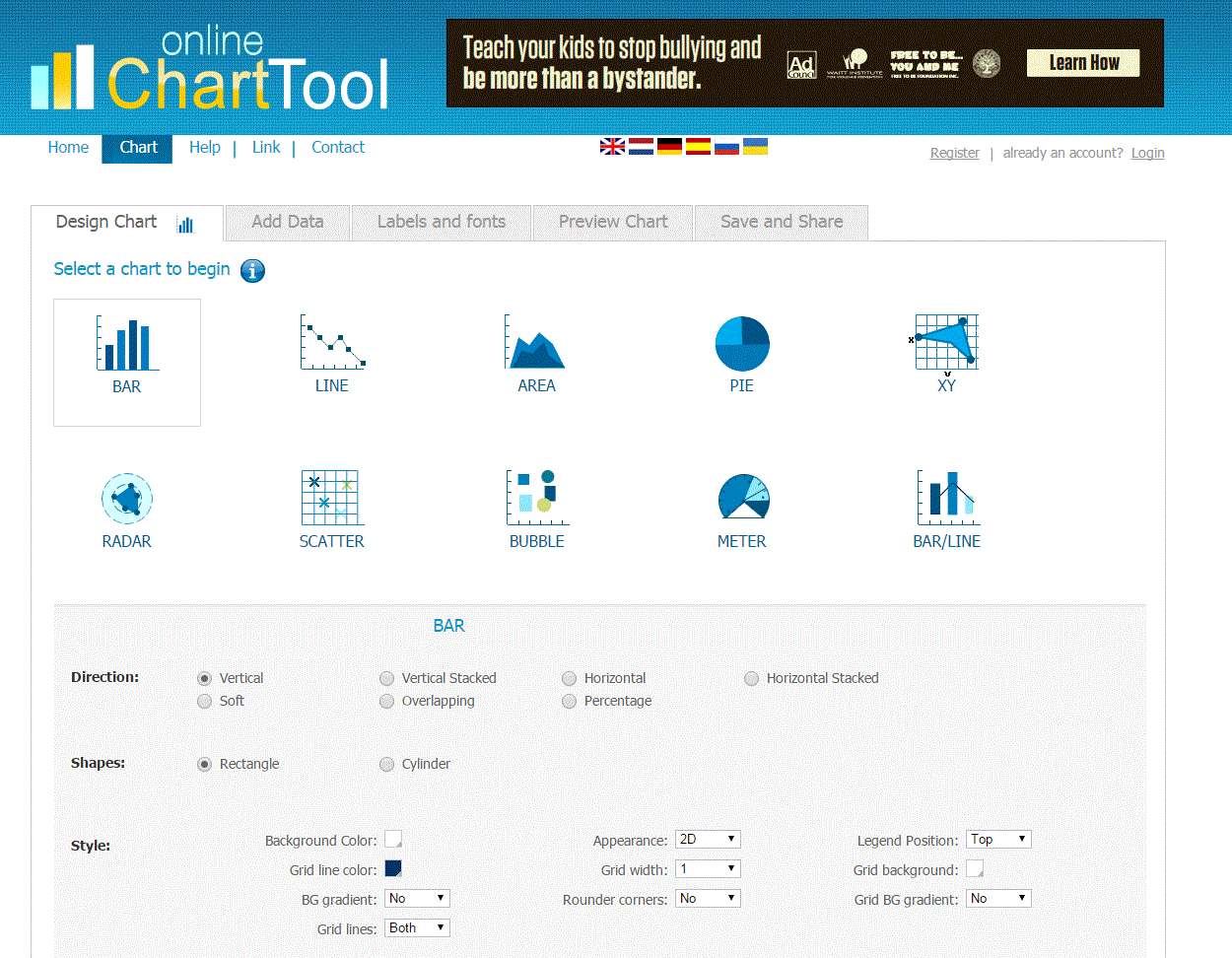The width and height of the screenshot is (1232, 958).
Task: Open the Grid lines dropdown
Action: 416,927
